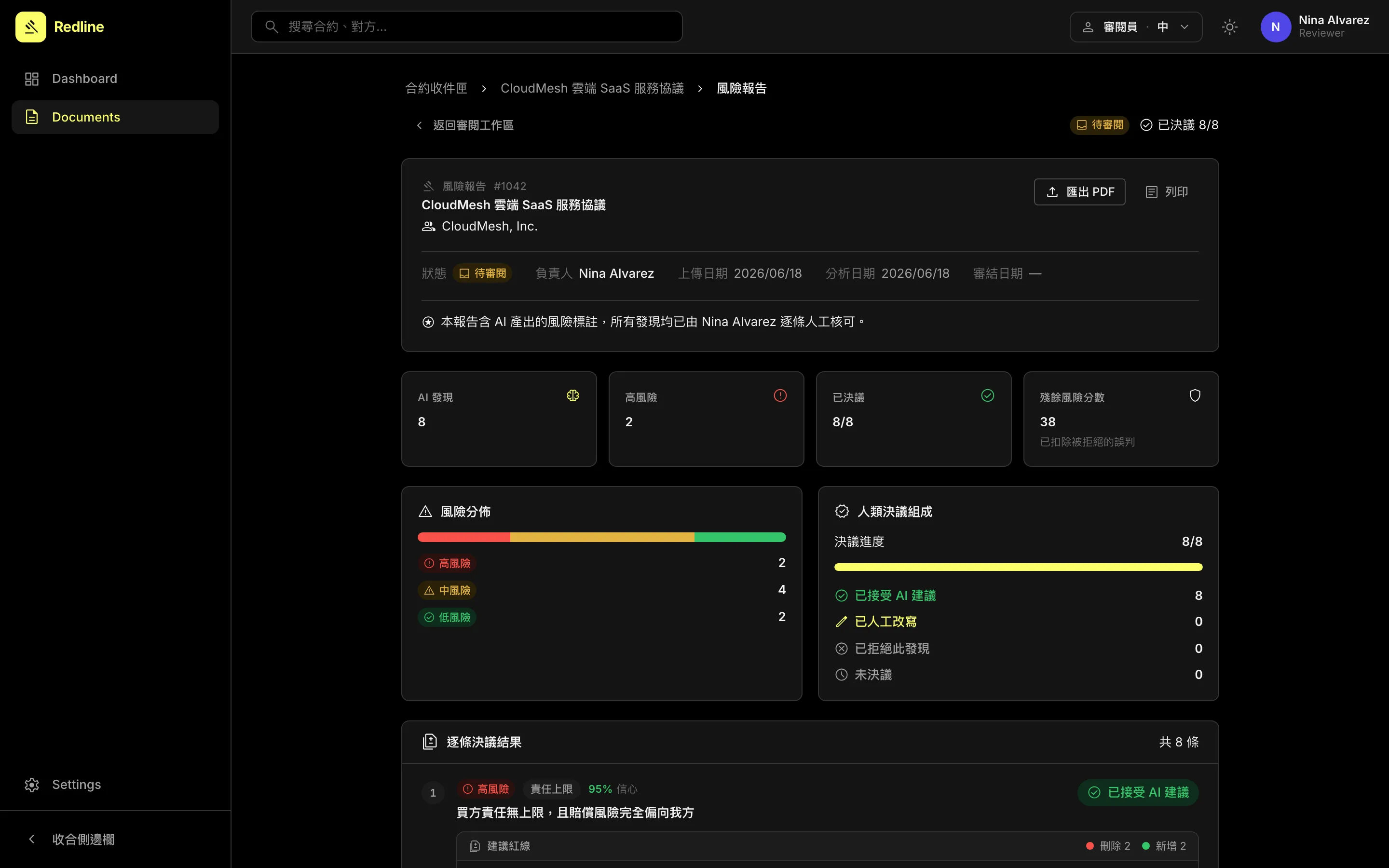Image resolution: width=1389 pixels, height=868 pixels.
Task: Click the 中風險 tag in 風險分佈
Action: (x=447, y=590)
